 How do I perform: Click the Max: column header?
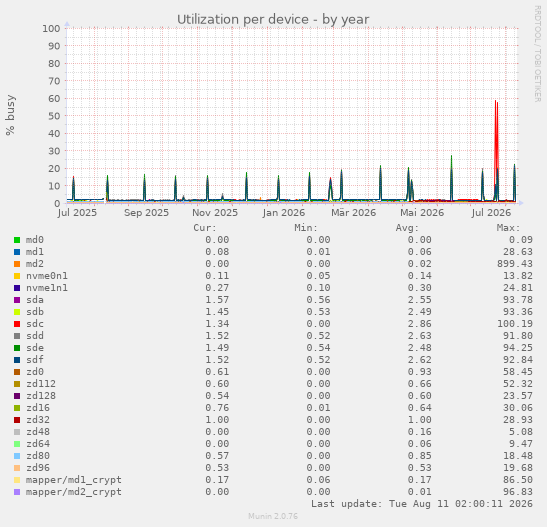point(509,228)
